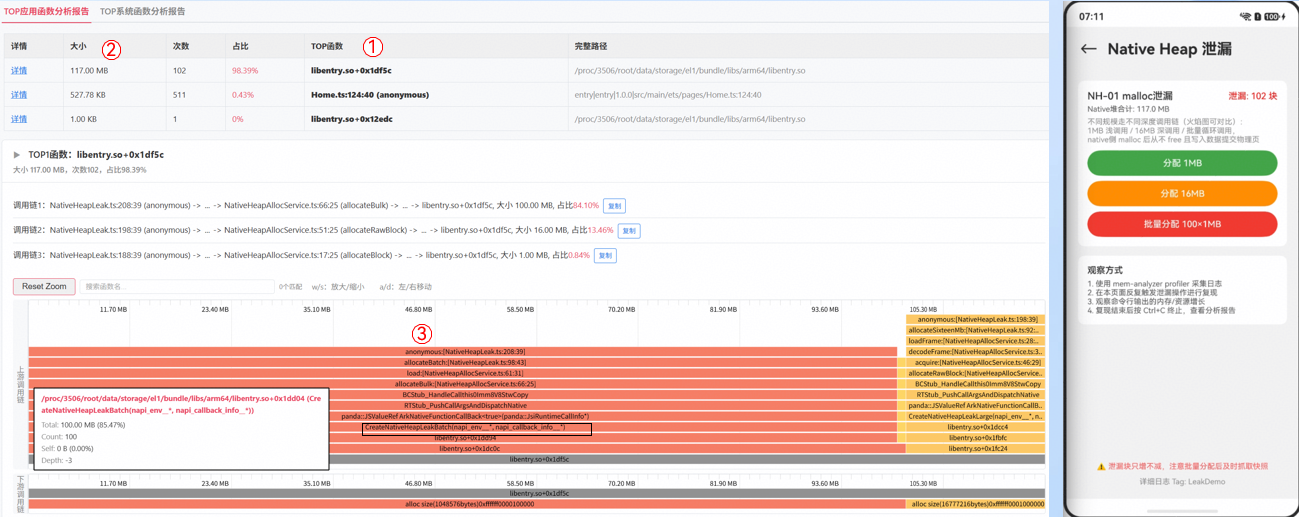This screenshot has width=1299, height=517.
Task: Click the Reset Zoom button
Action: tap(44, 287)
